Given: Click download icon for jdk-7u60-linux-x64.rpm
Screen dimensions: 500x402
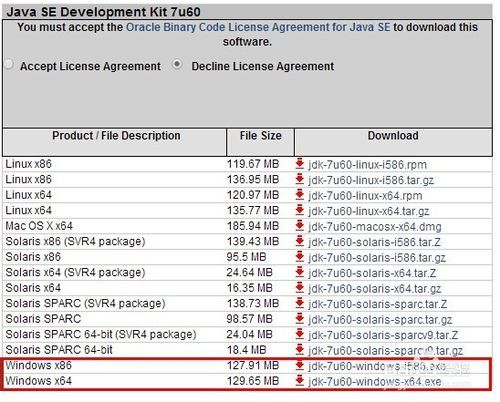Looking at the screenshot, I should click(300, 195).
